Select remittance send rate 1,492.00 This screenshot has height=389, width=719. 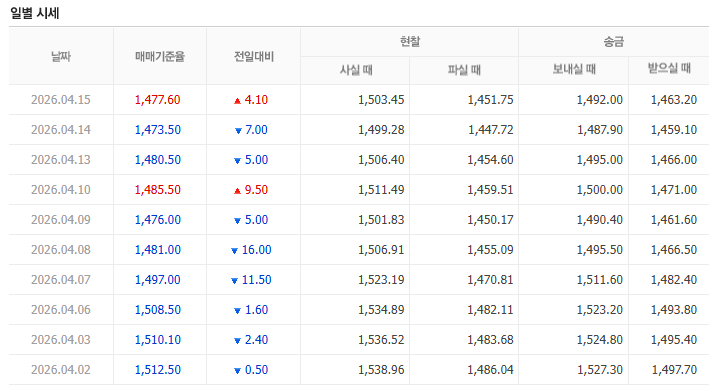click(599, 100)
